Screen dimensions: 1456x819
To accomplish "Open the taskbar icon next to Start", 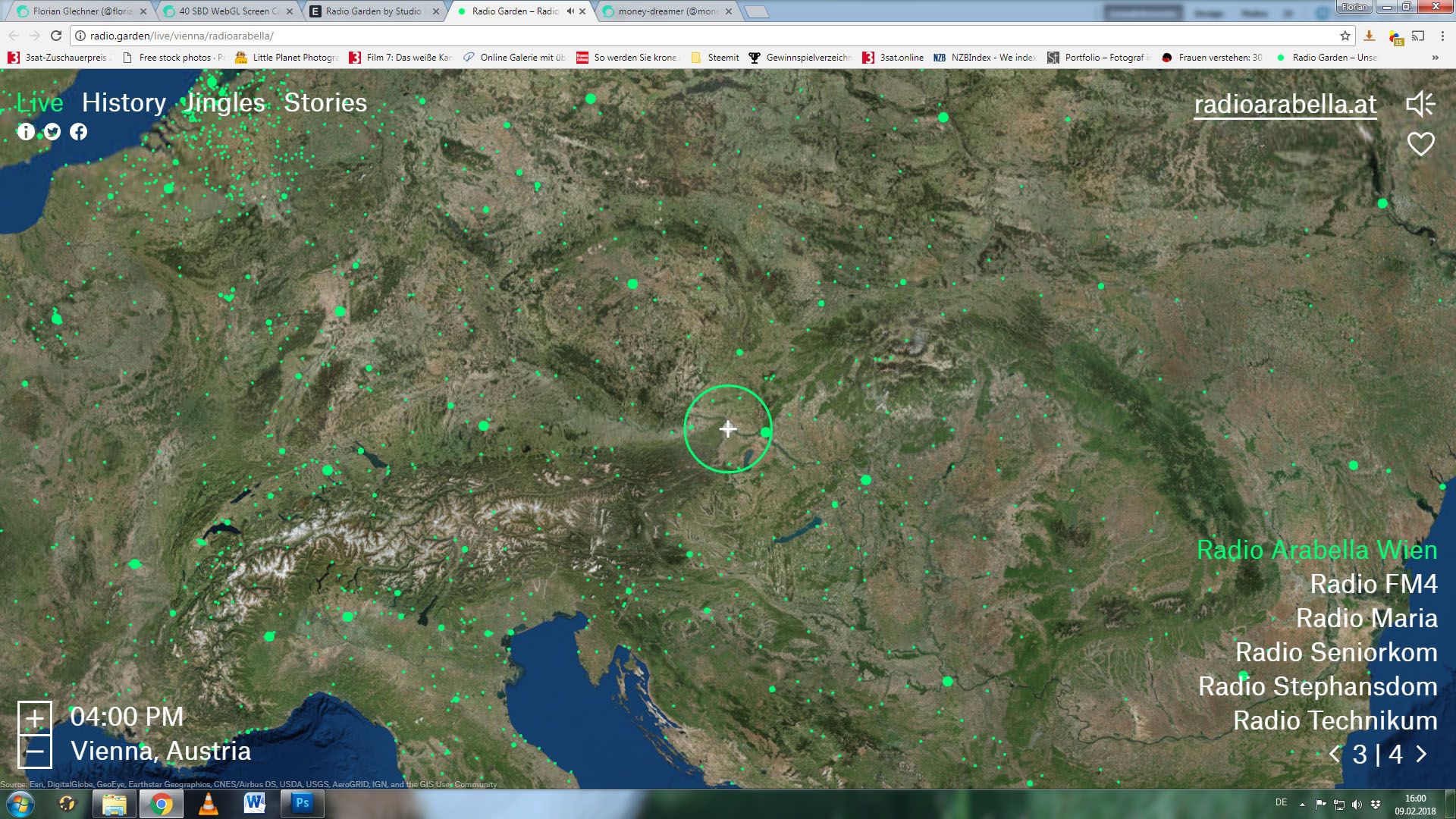I will coord(67,804).
